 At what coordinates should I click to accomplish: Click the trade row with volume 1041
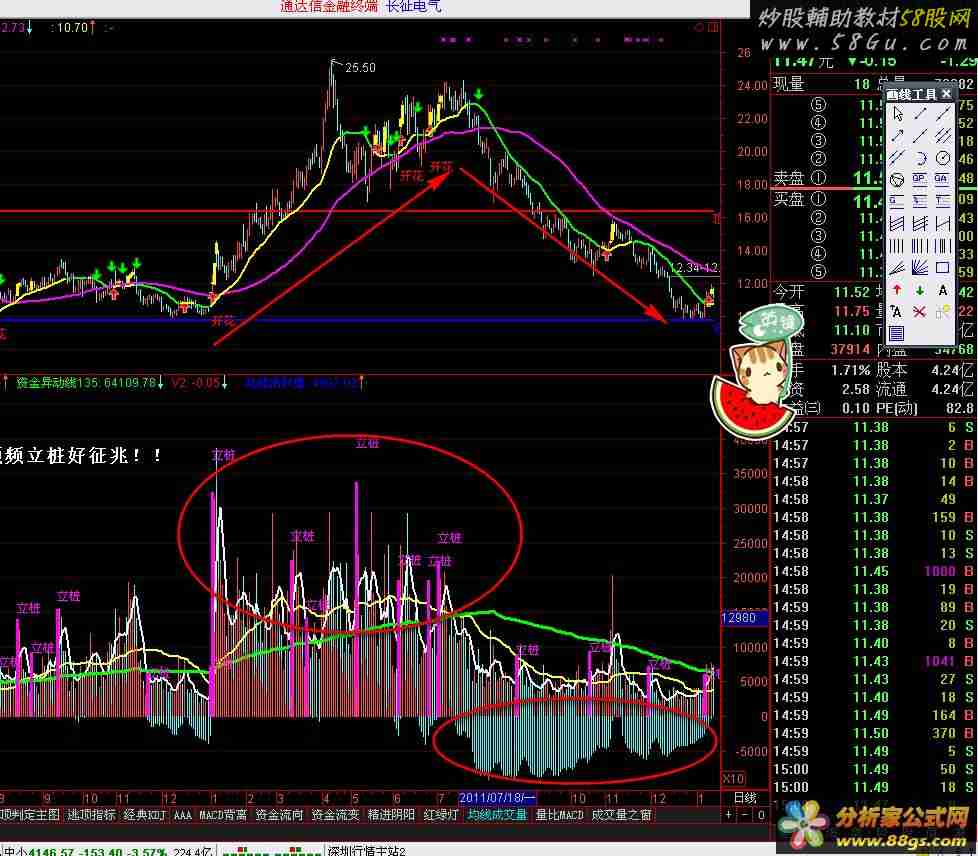(873, 661)
